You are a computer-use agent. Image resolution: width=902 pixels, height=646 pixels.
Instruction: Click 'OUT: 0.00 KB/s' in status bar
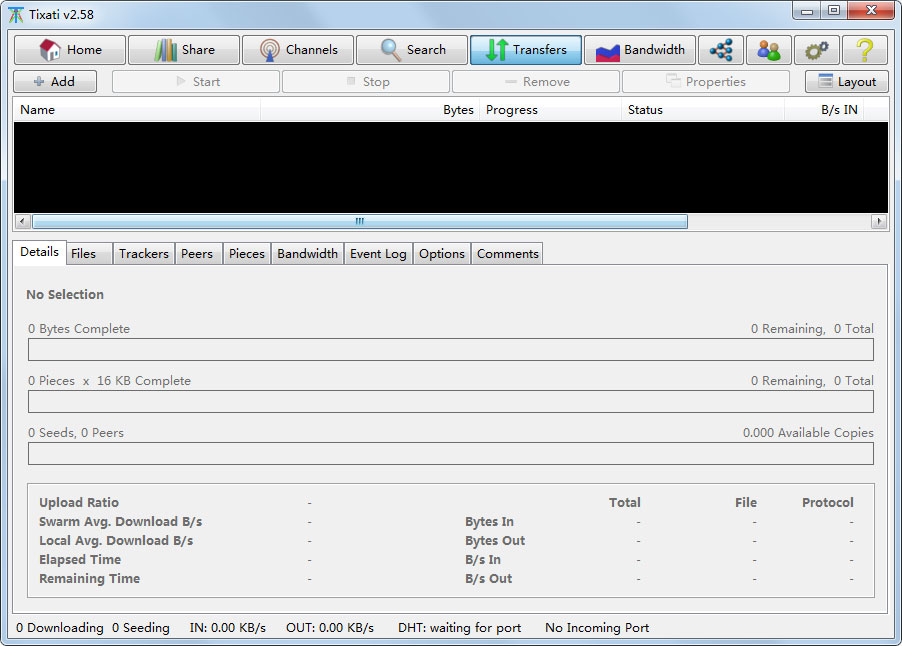pyautogui.click(x=330, y=628)
